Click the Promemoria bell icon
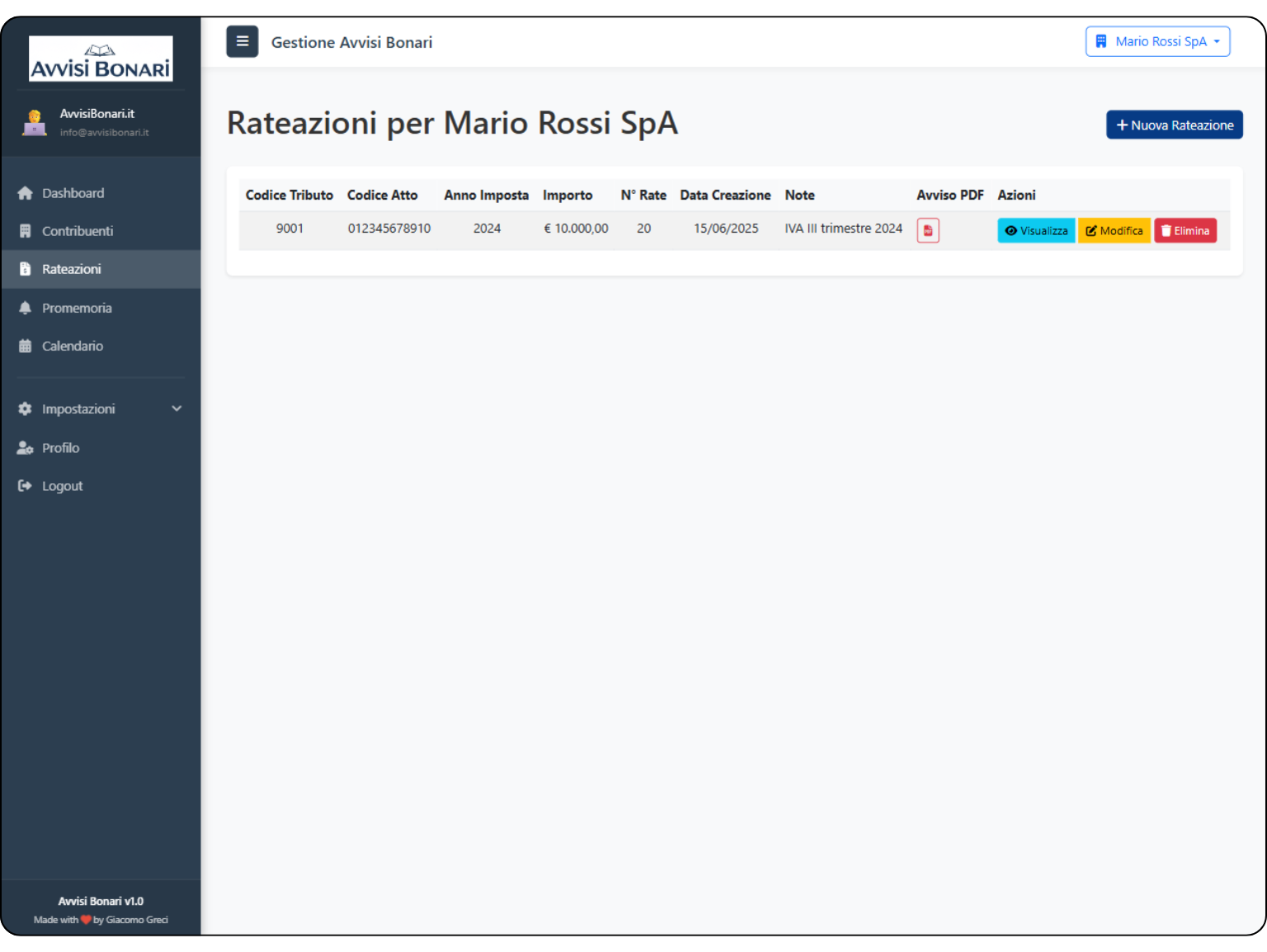The height and width of the screenshot is (952, 1267). tap(26, 308)
